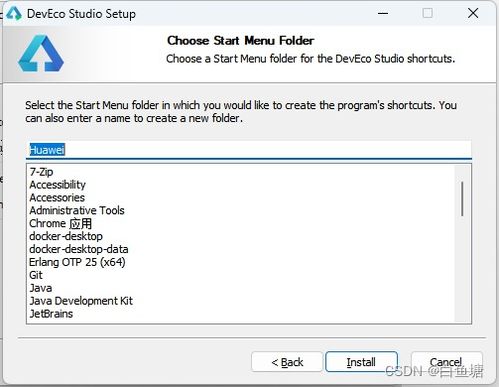Select Accessibility in the folder list

(x=57, y=185)
